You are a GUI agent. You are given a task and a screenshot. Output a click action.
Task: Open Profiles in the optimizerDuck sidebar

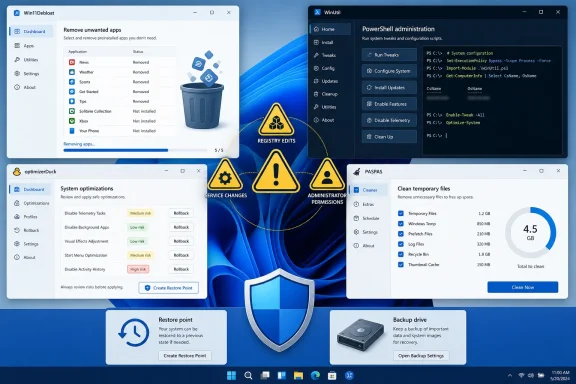pos(26,216)
